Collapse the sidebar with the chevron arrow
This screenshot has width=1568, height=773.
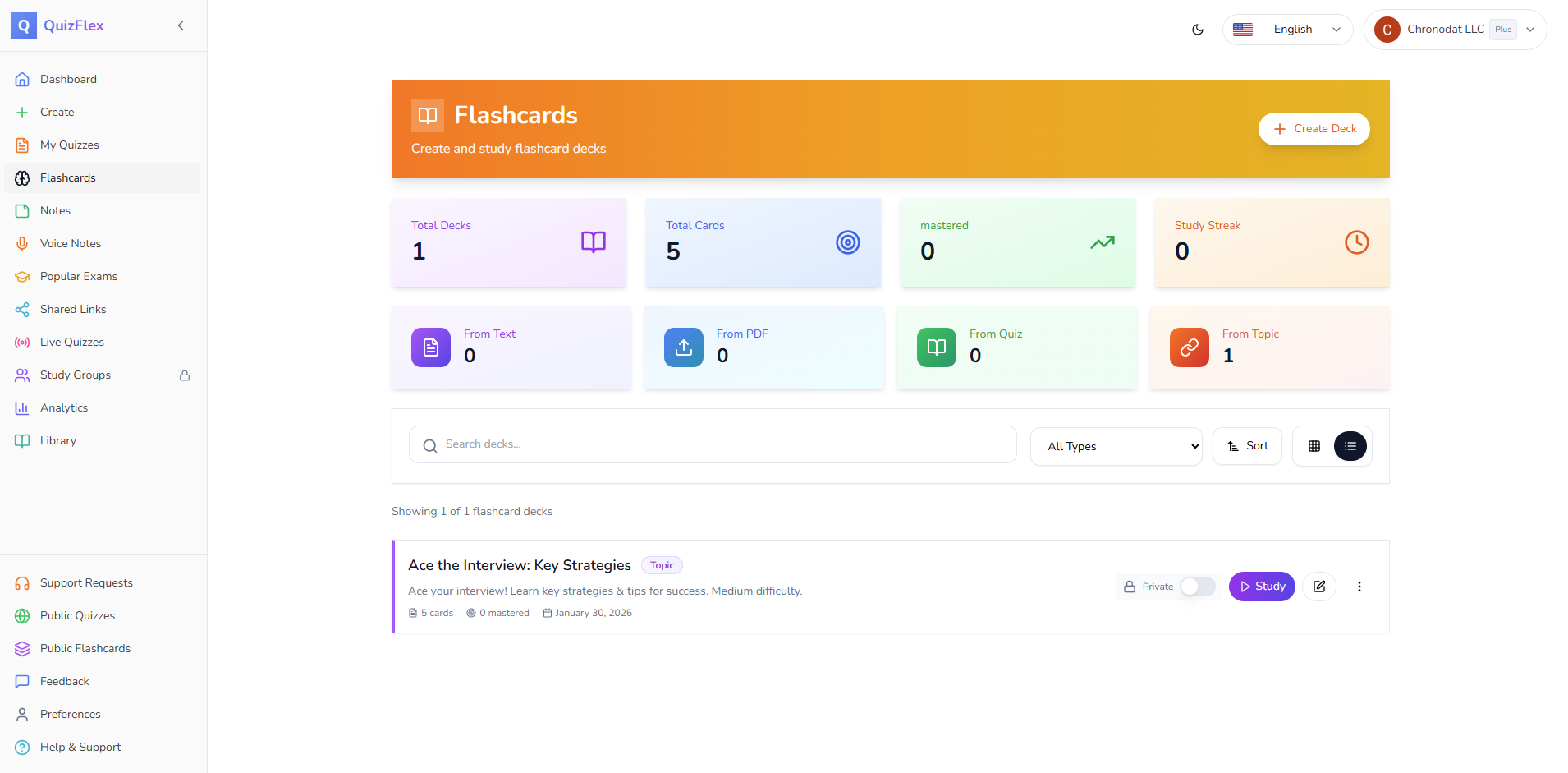click(x=181, y=25)
